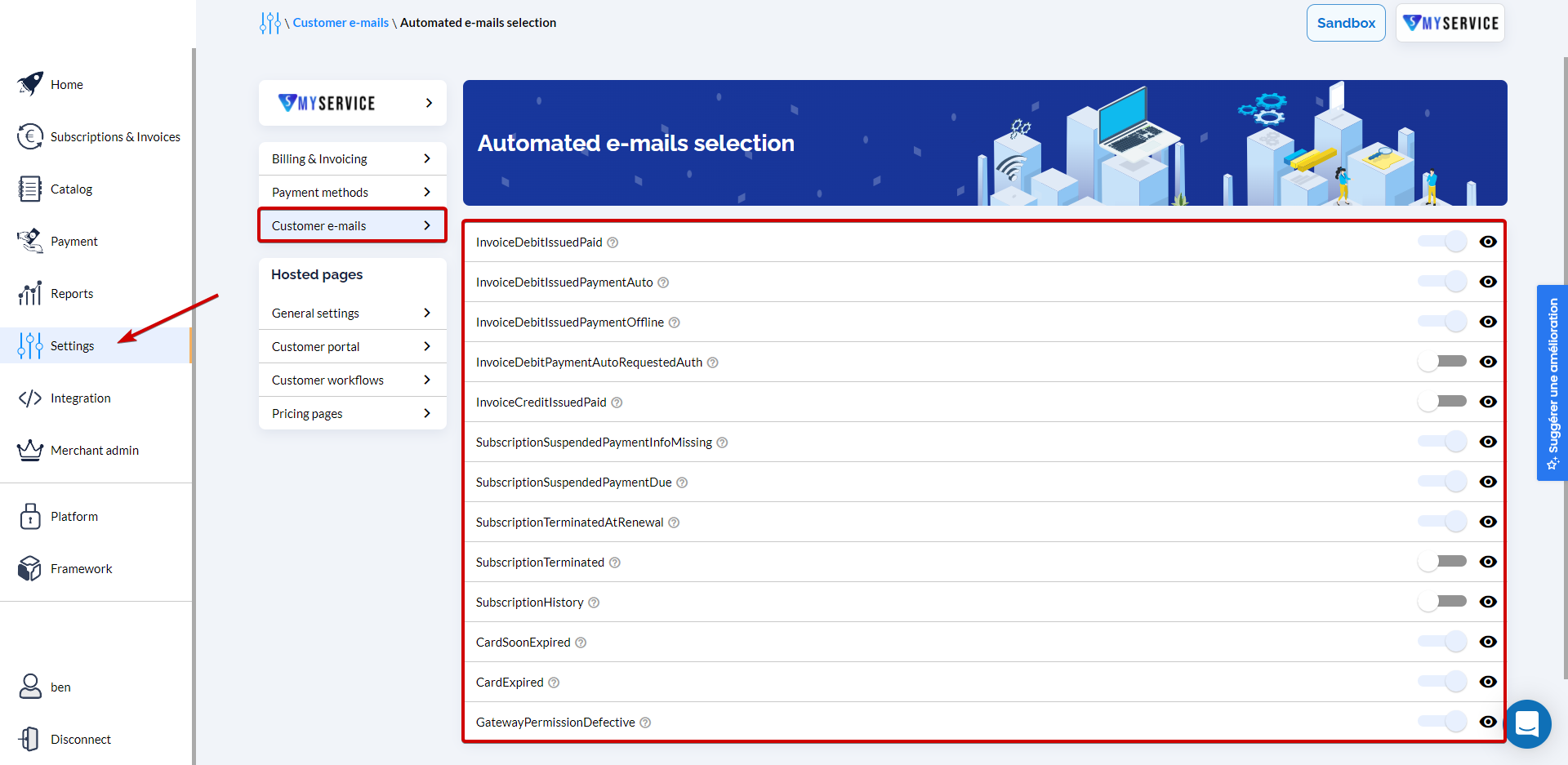
Task: Open Merchant admin menu item
Action: (x=96, y=450)
